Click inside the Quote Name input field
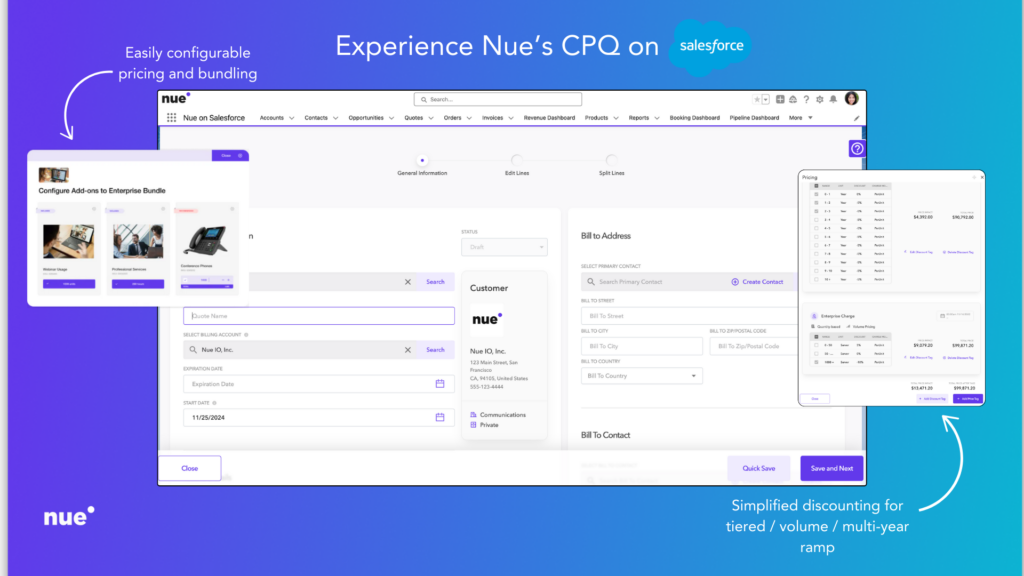 (x=318, y=316)
